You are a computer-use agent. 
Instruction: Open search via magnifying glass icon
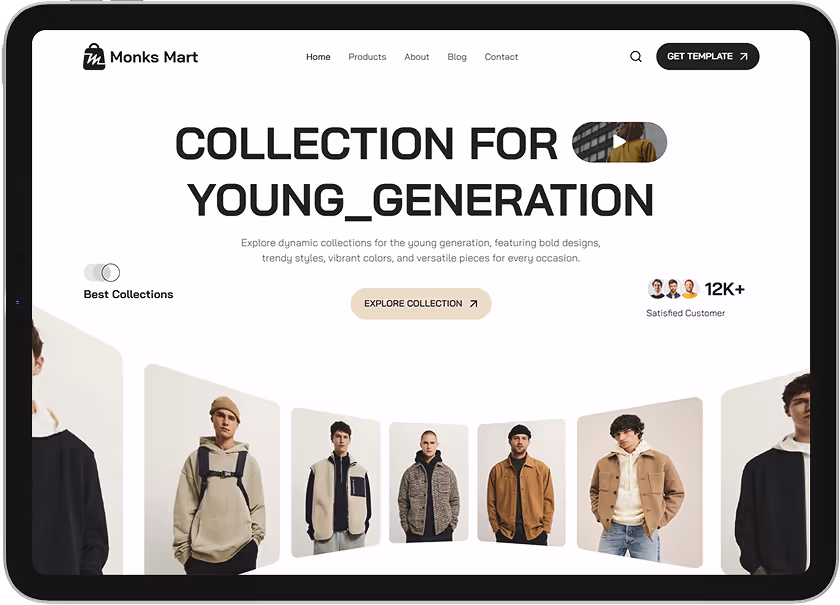(636, 56)
